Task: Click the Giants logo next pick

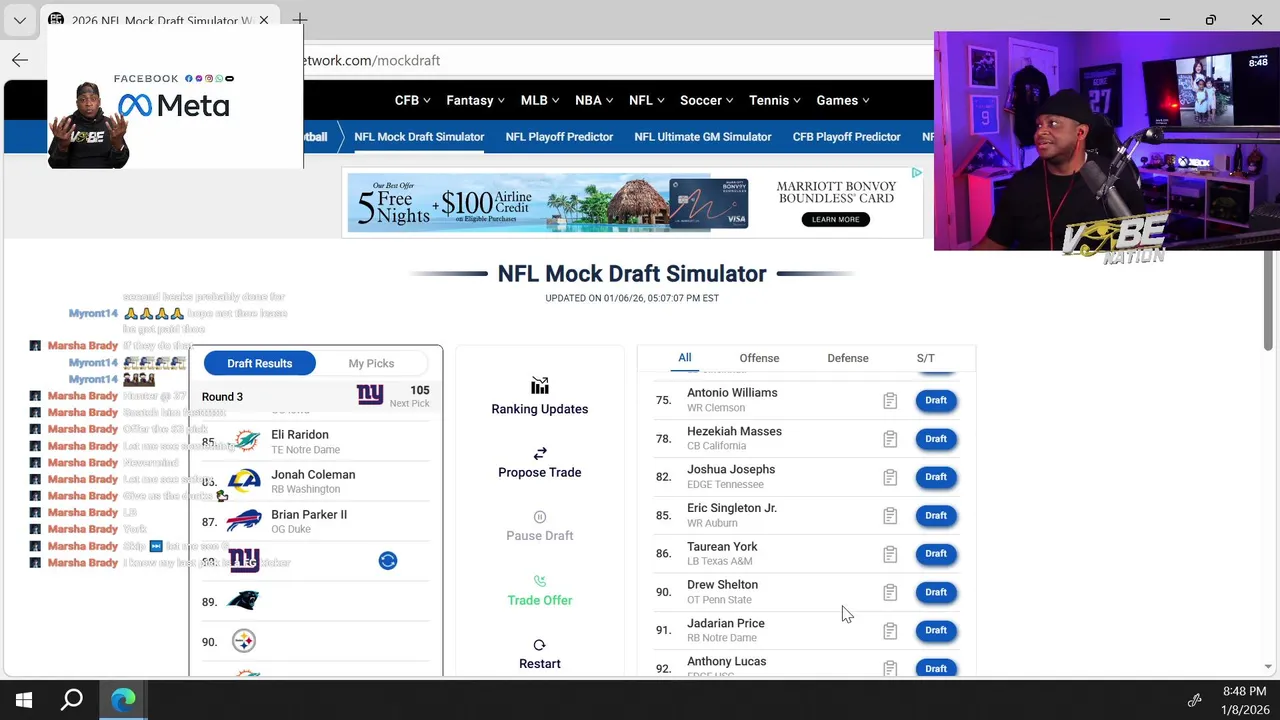Action: (x=370, y=395)
